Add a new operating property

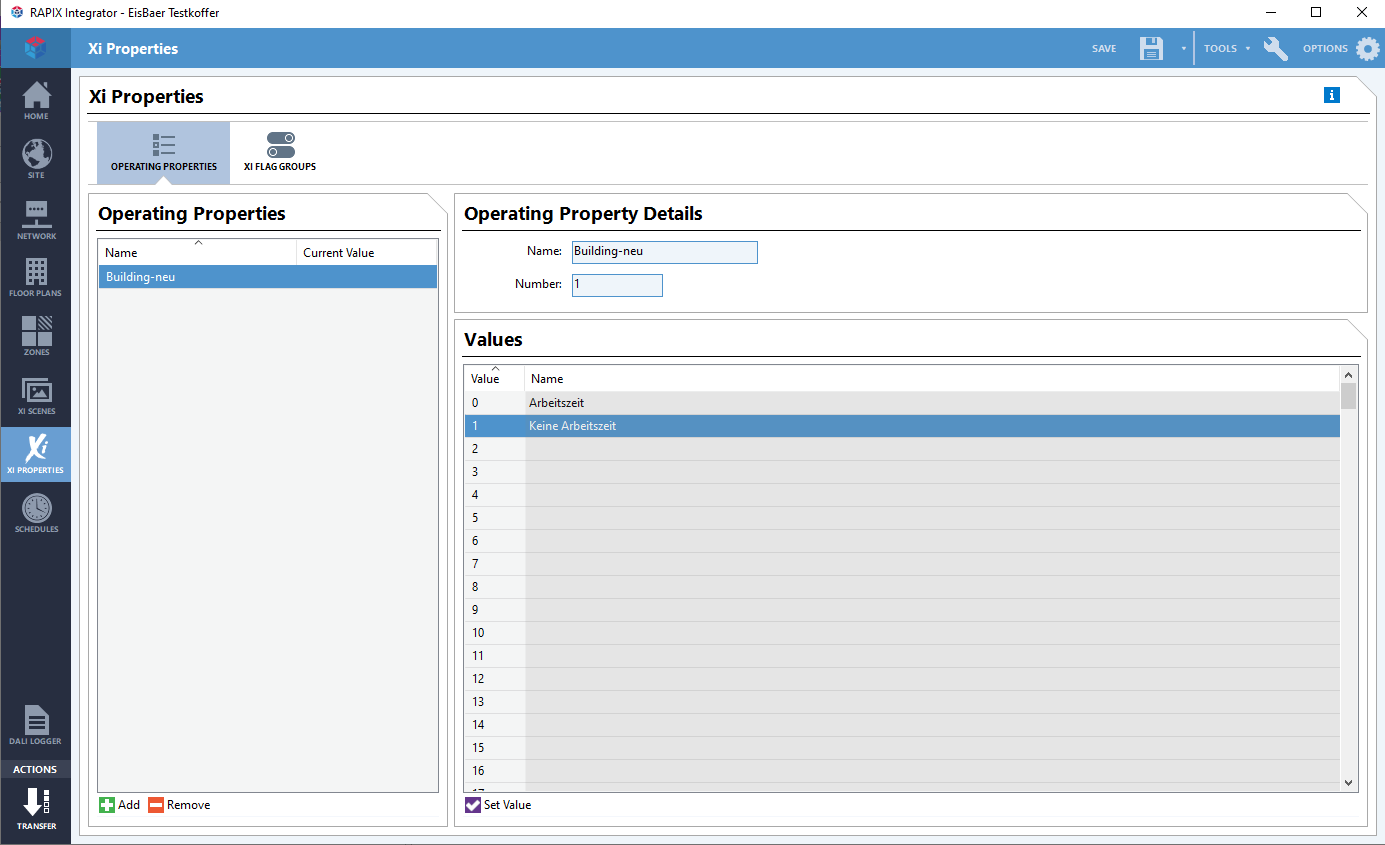click(119, 805)
